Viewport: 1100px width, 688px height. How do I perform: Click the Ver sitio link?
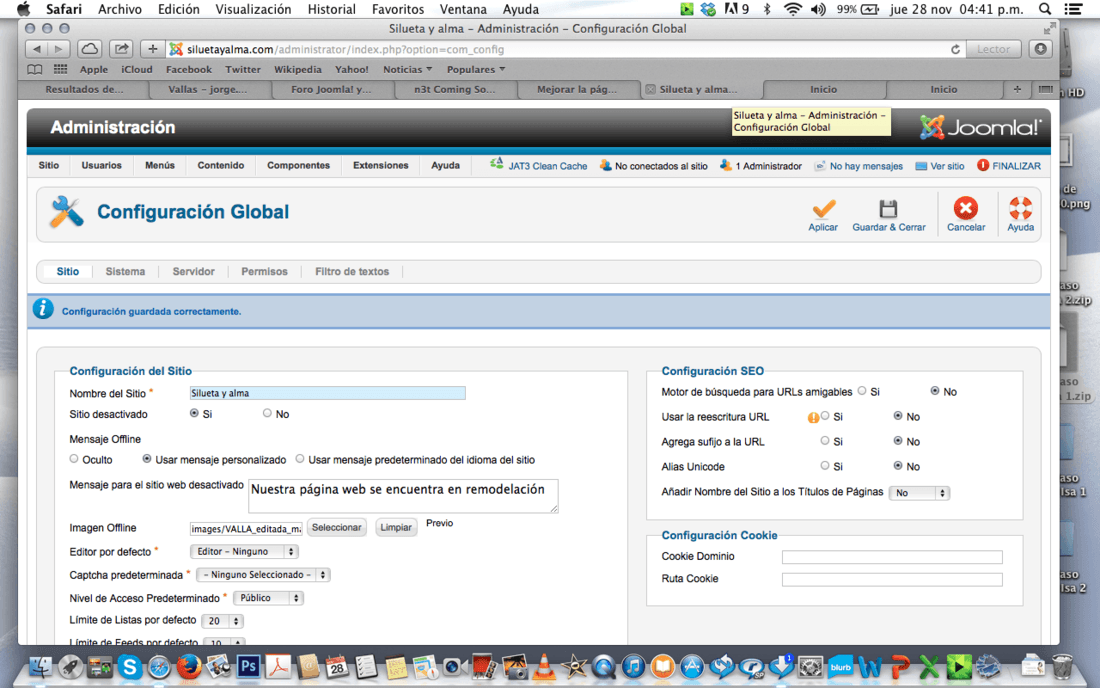pyautogui.click(x=947, y=166)
